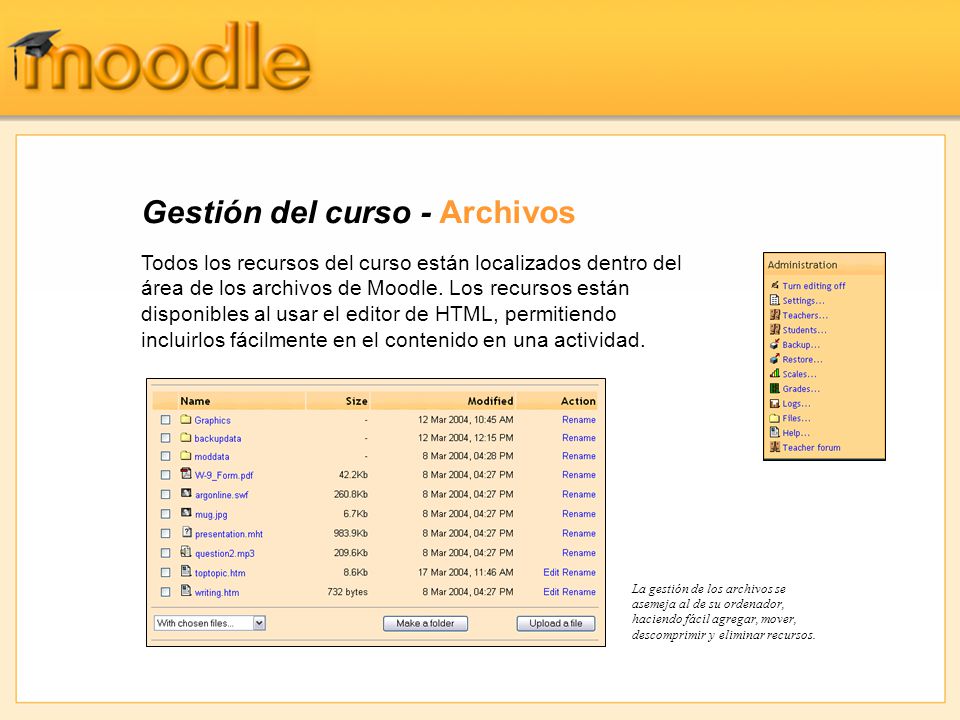The width and height of the screenshot is (960, 720).
Task: Open the Settings... administration link
Action: (x=803, y=301)
